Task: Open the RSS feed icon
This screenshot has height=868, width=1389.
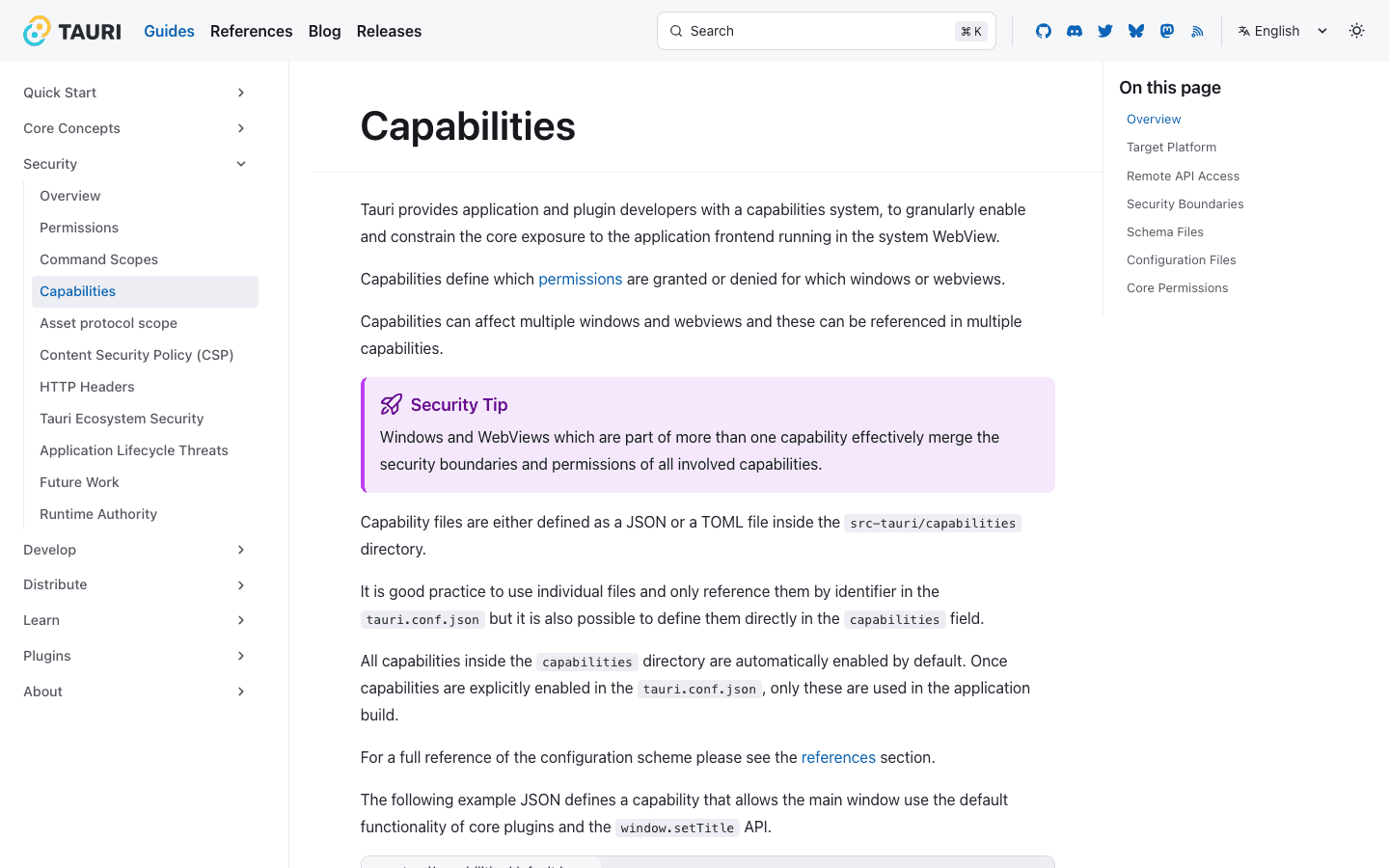Action: (x=1198, y=31)
